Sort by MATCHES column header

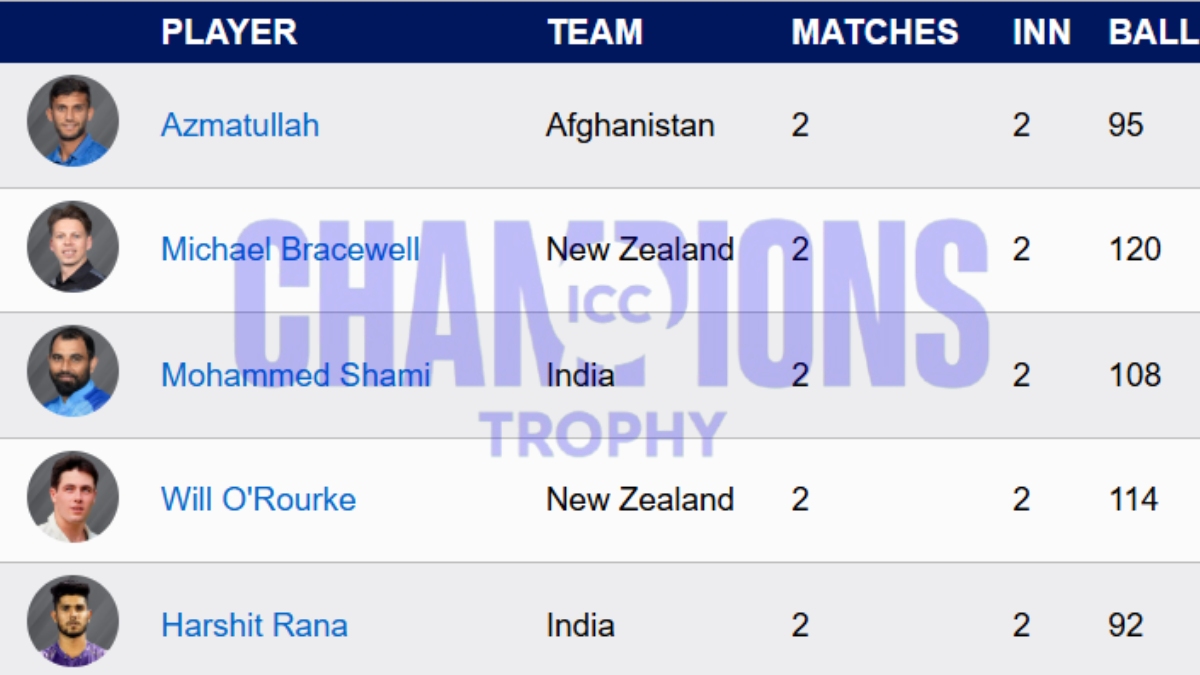click(x=875, y=32)
